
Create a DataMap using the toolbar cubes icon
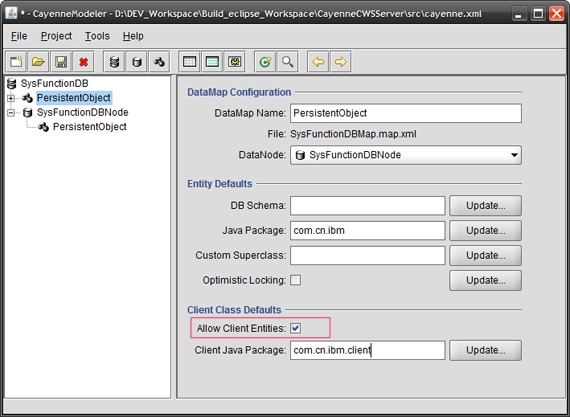click(x=159, y=62)
